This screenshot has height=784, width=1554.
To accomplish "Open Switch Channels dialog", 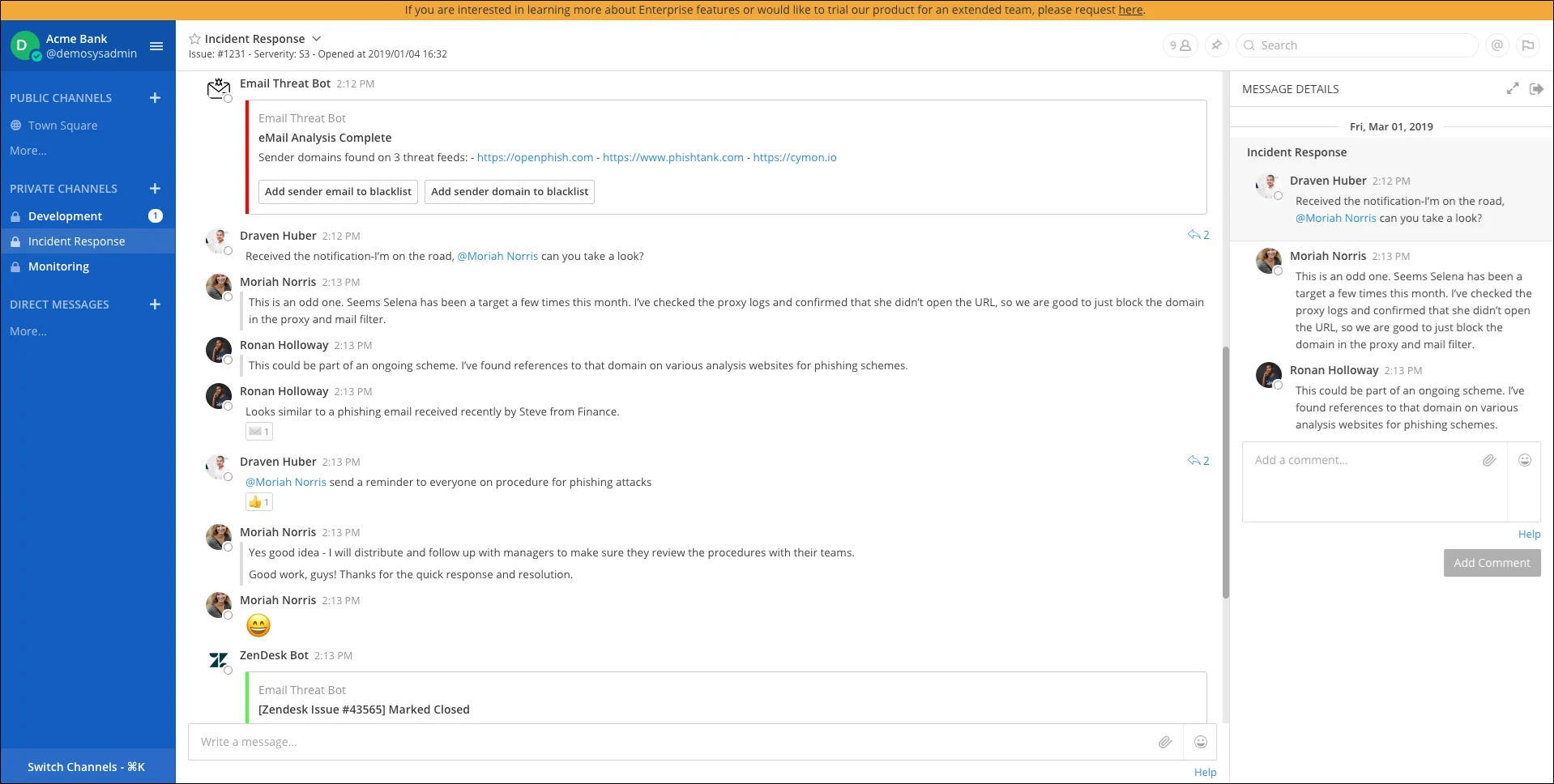I will [87, 767].
